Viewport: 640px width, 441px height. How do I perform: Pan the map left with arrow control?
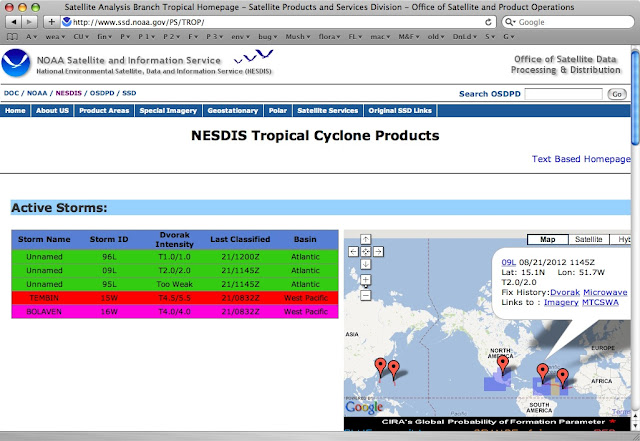353,252
